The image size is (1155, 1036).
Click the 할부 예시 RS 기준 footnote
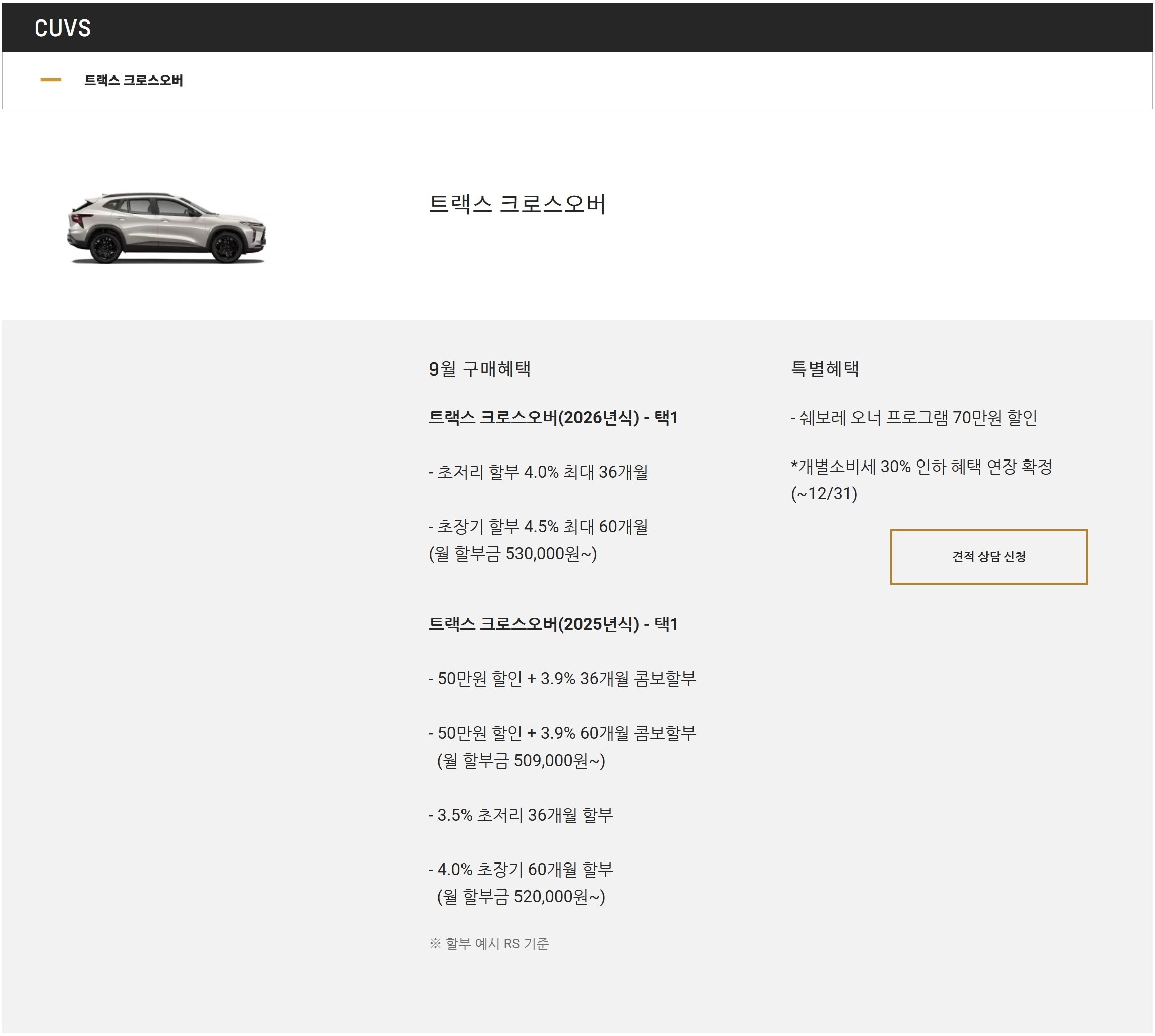488,943
